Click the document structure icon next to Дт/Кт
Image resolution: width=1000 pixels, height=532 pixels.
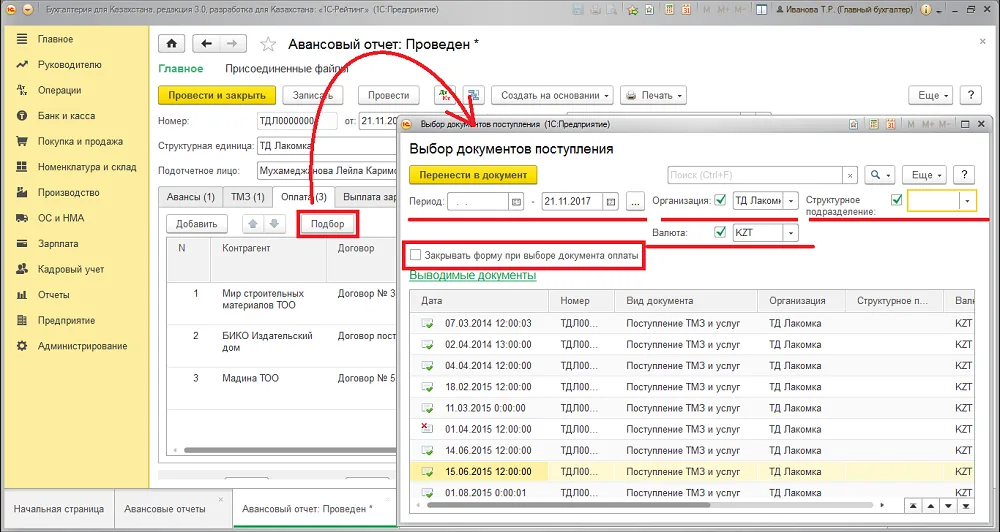point(473,95)
